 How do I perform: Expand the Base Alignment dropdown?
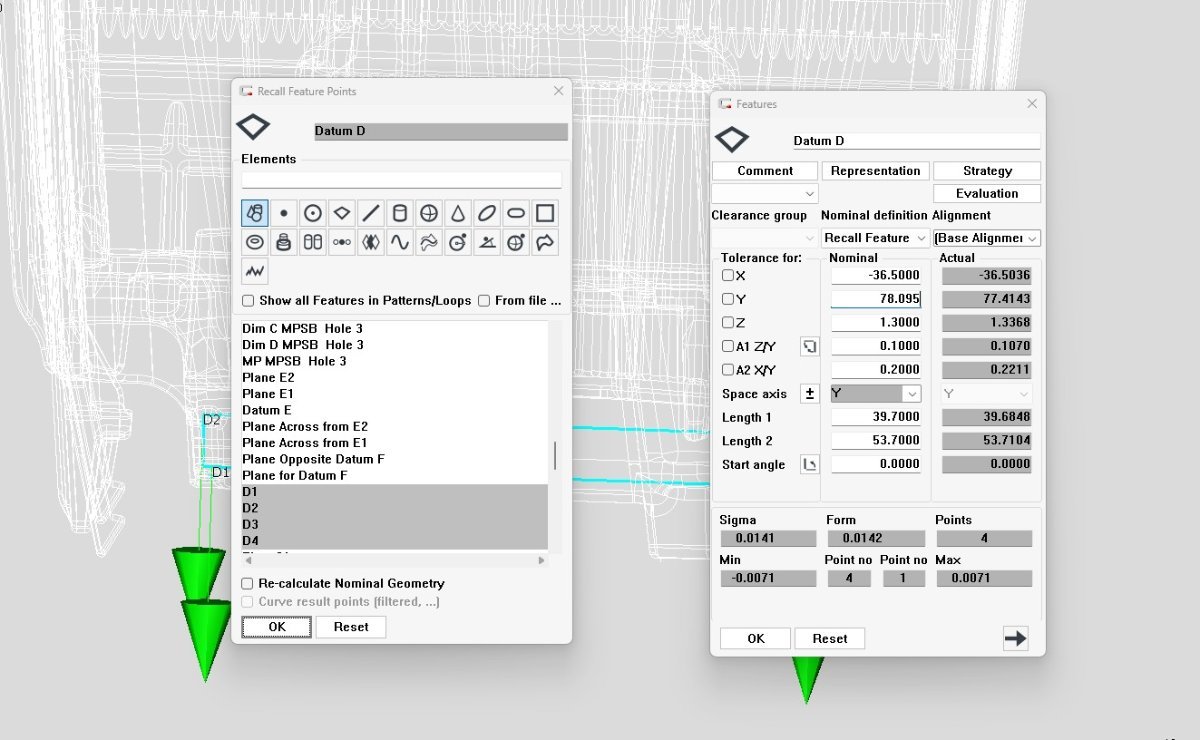[x=986, y=238]
